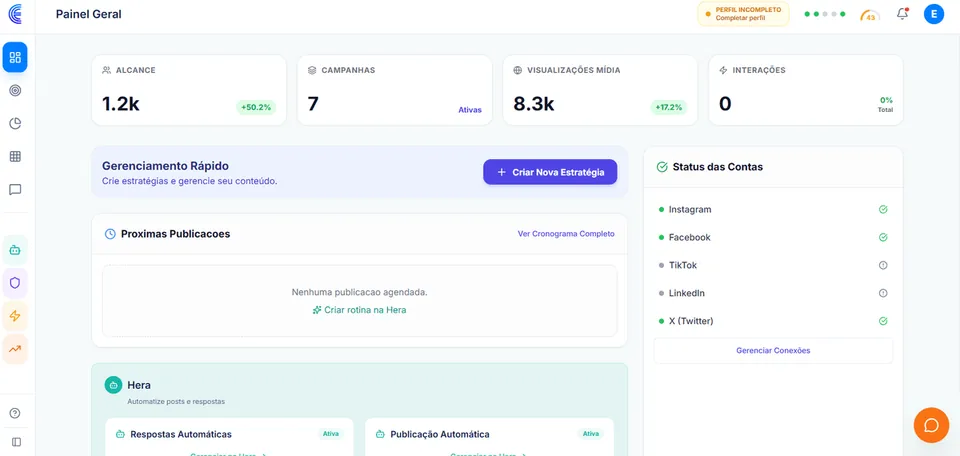960x456 pixels.
Task: Click the Completar perfil banner
Action: coord(743,14)
